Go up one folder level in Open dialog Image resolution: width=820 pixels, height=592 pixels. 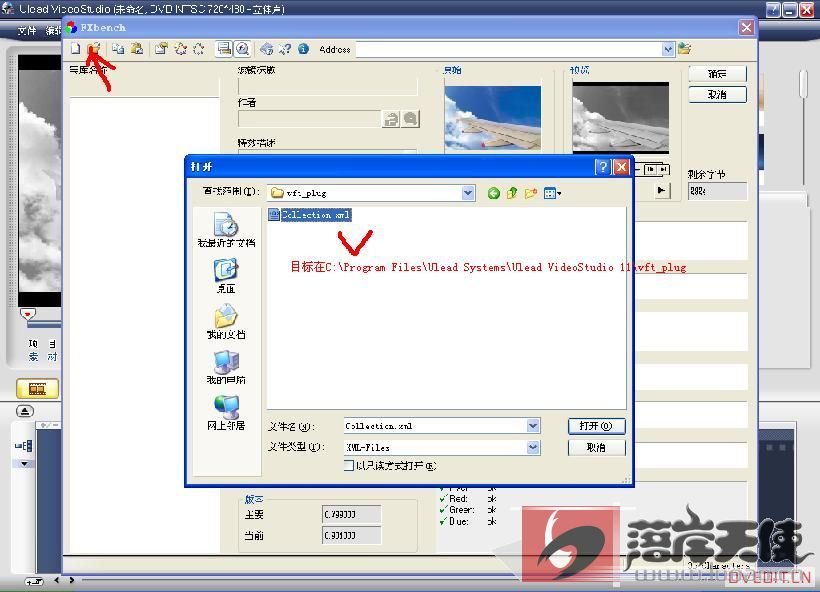512,193
